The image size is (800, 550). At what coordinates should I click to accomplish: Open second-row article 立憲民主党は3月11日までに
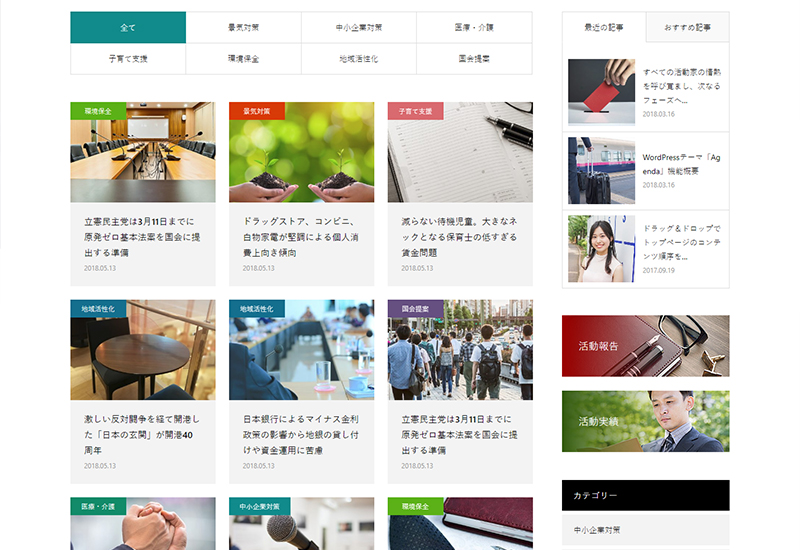(459, 435)
